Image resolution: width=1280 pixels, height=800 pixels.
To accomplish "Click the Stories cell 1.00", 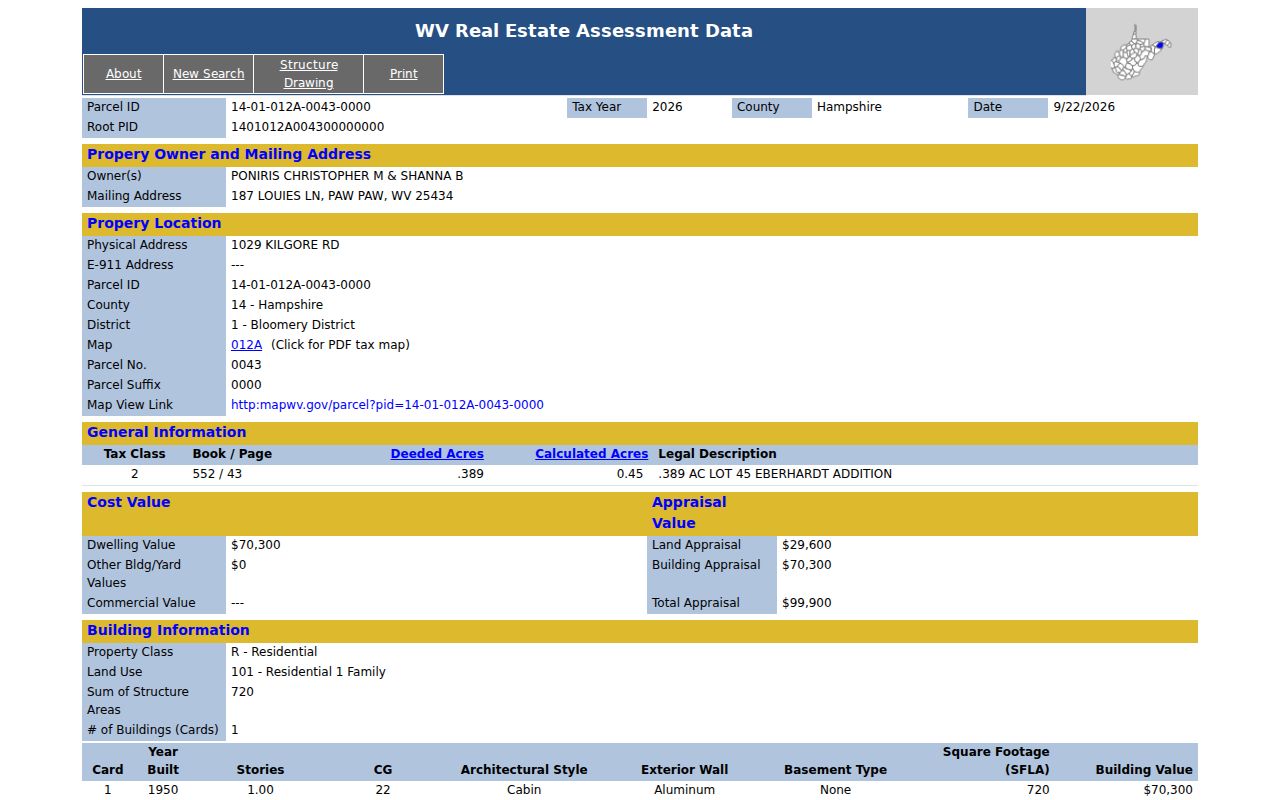I will point(260,790).
